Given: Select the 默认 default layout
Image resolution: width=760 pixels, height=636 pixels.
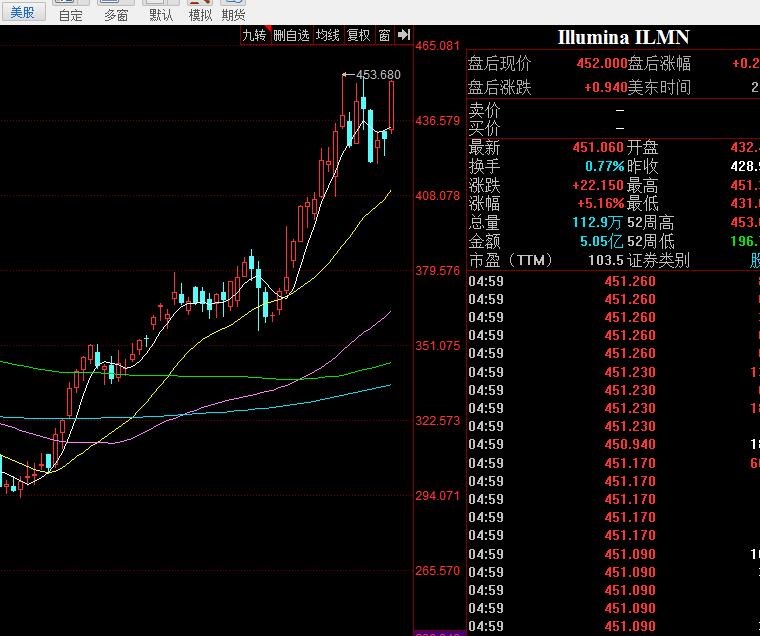Looking at the screenshot, I should click(x=161, y=12).
